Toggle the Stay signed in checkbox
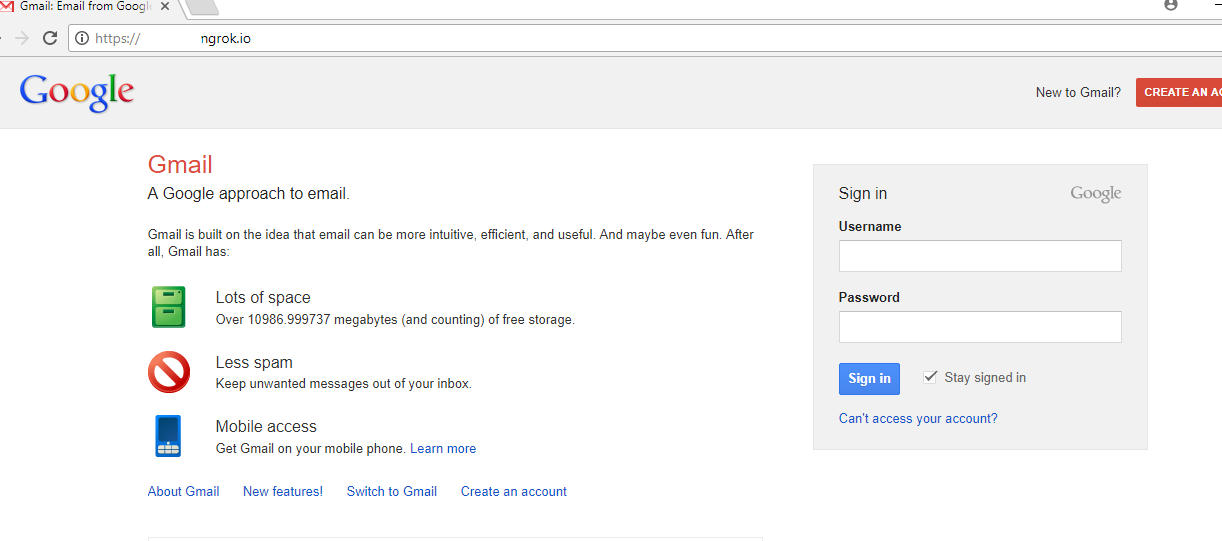1222x541 pixels. click(931, 377)
